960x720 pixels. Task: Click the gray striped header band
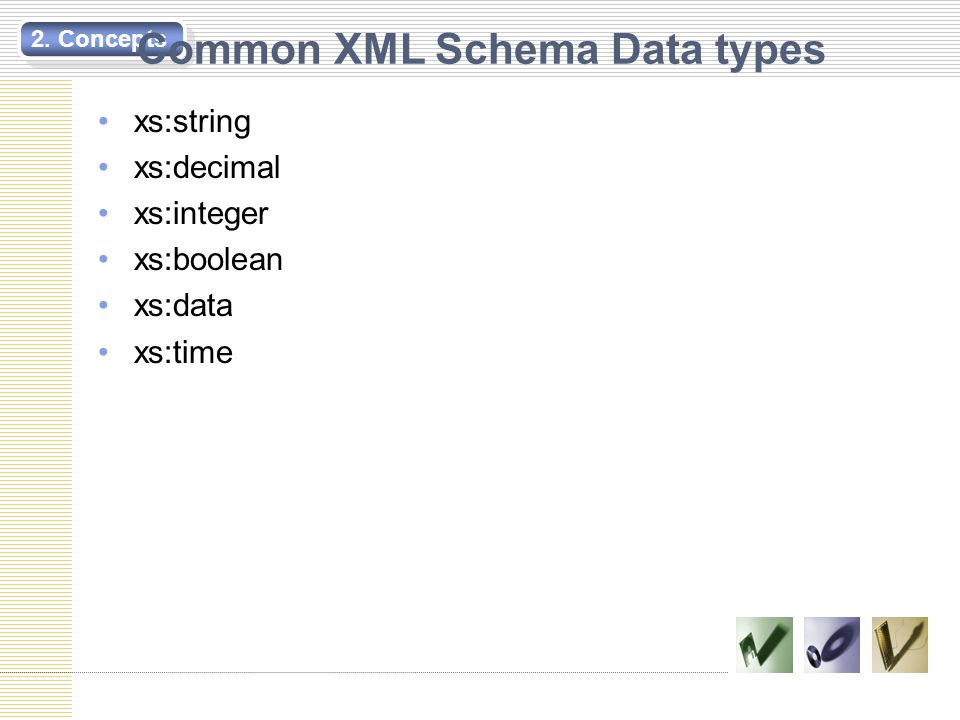[x=480, y=39]
